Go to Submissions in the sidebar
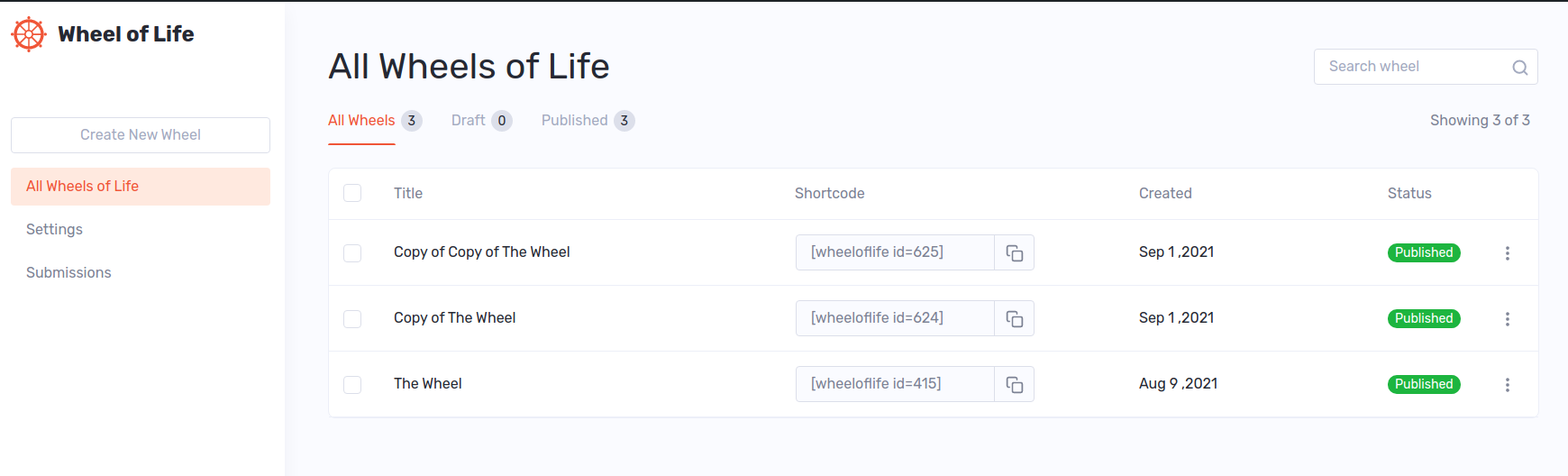 pyautogui.click(x=68, y=272)
